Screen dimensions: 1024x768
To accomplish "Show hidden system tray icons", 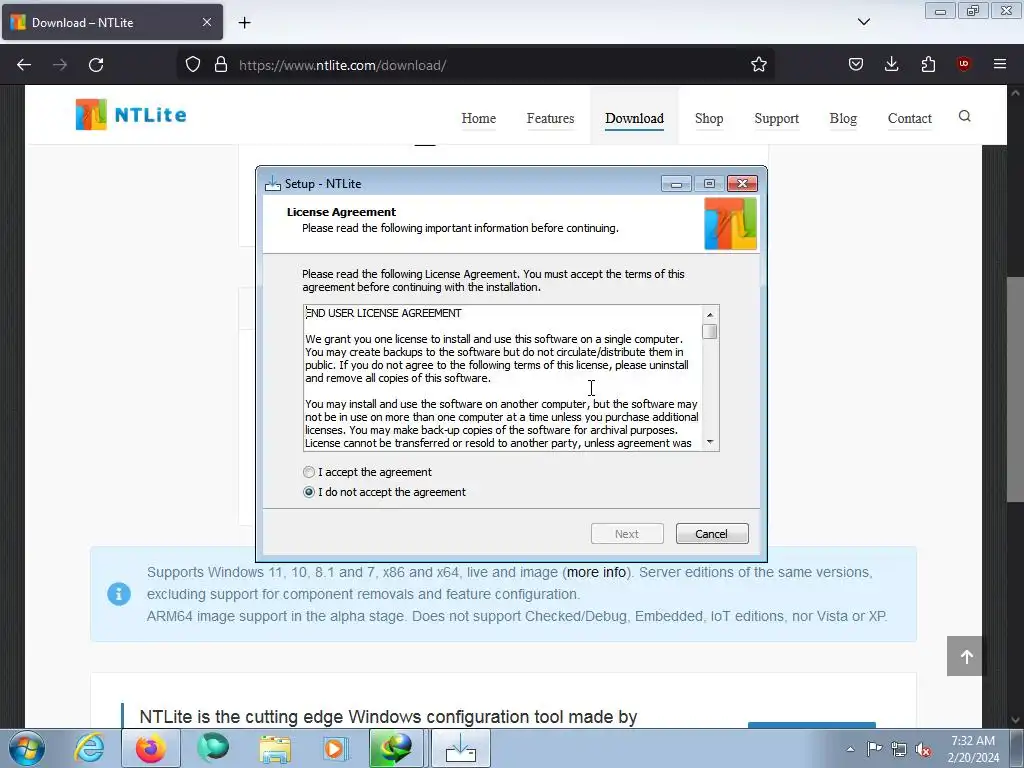I will 850,749.
